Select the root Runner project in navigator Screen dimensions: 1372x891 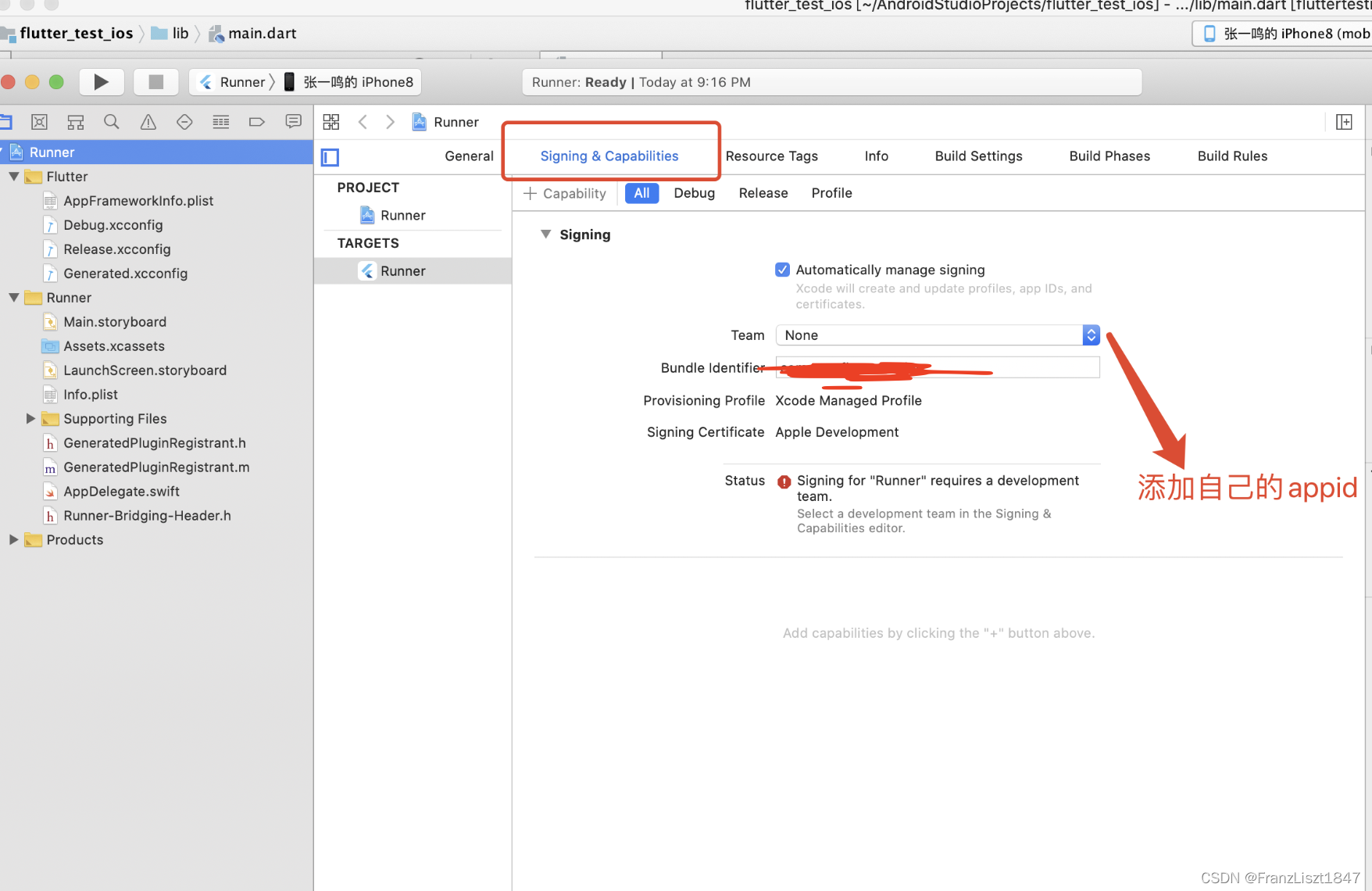tap(156, 152)
